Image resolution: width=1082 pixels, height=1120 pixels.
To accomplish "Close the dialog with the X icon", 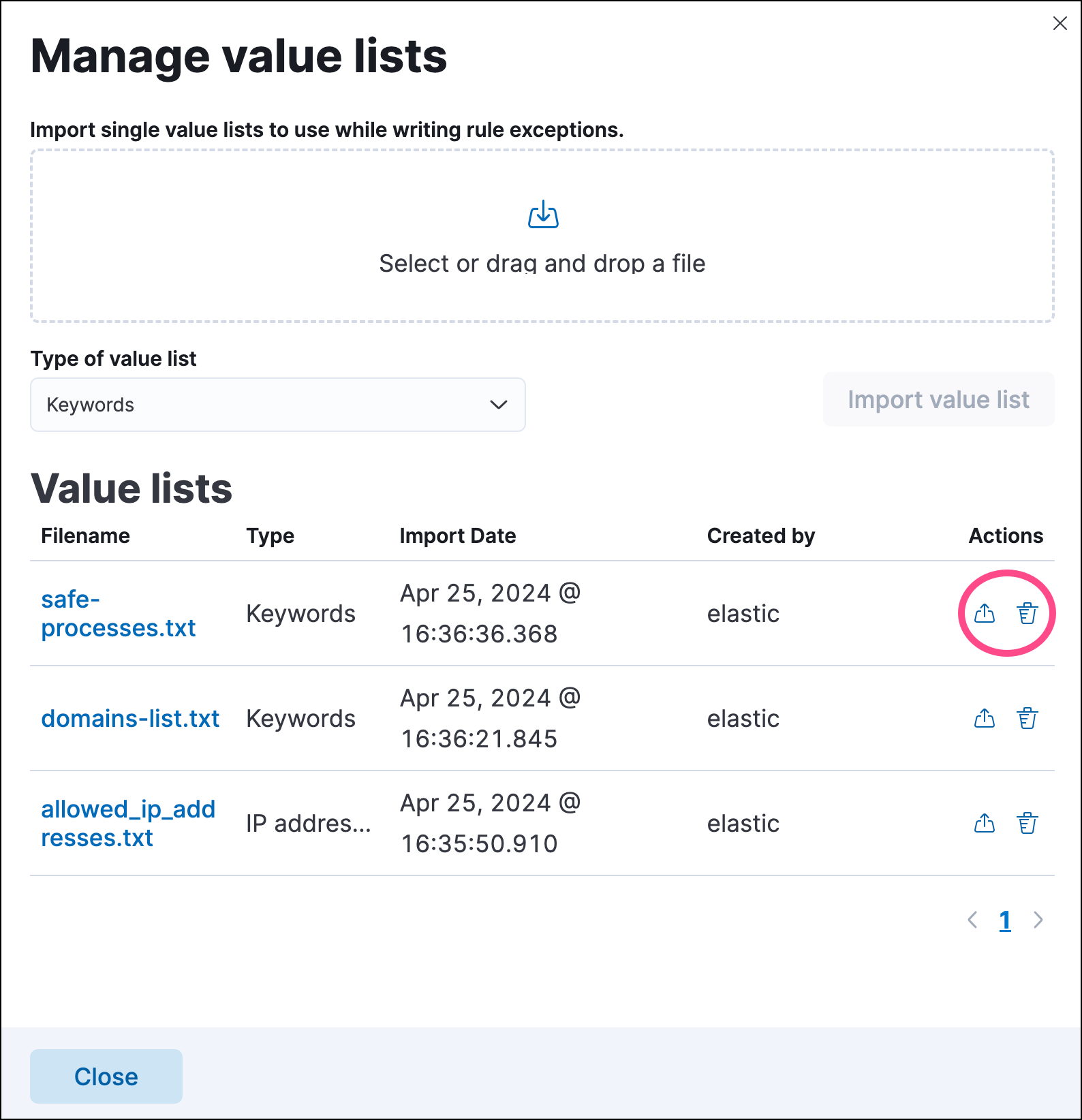I will pos(1060,24).
